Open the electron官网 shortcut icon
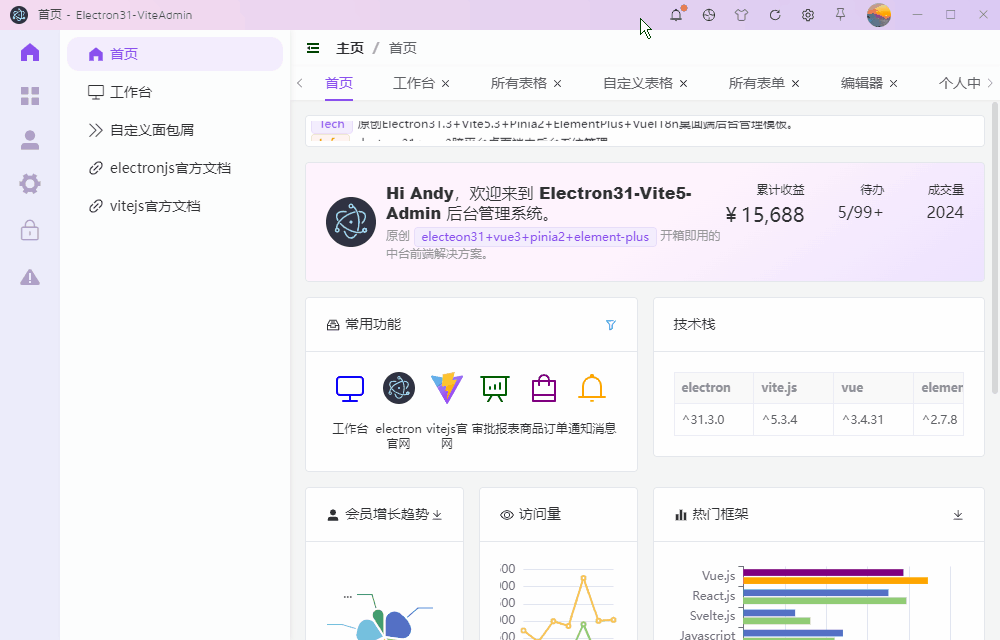The width and height of the screenshot is (1000, 640). point(399,388)
